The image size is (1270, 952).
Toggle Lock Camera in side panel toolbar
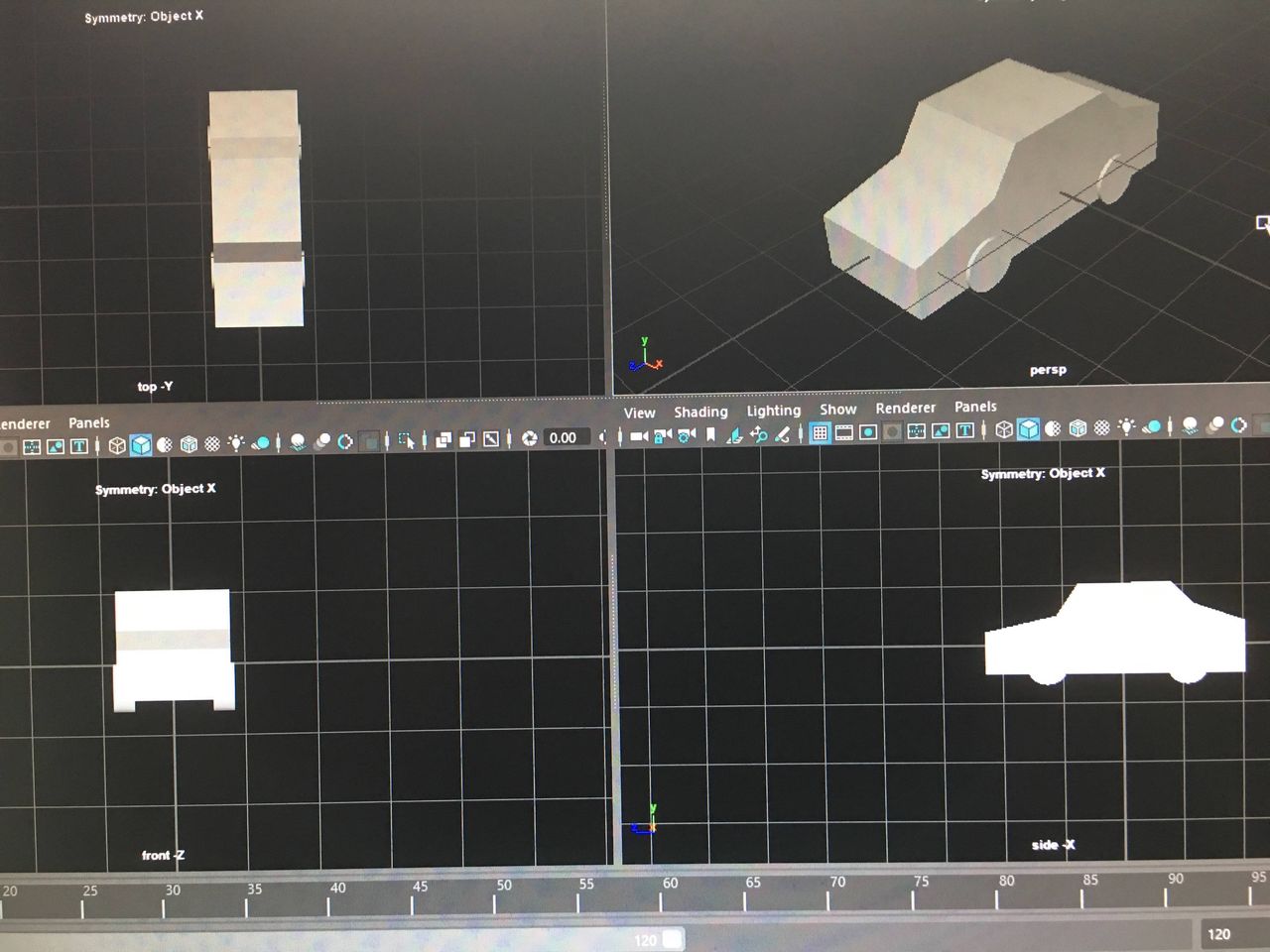662,435
